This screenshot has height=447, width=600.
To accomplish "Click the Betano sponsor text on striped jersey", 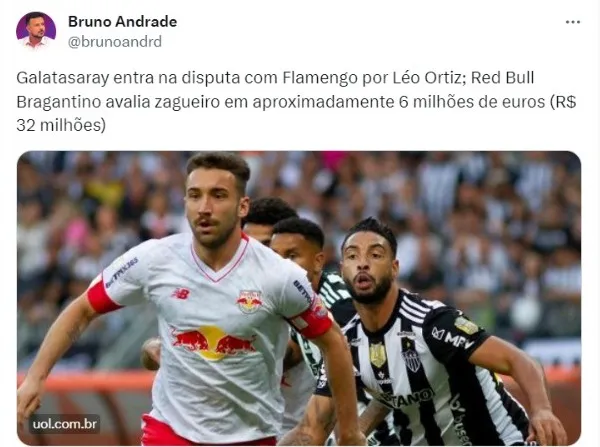I will pos(408,399).
